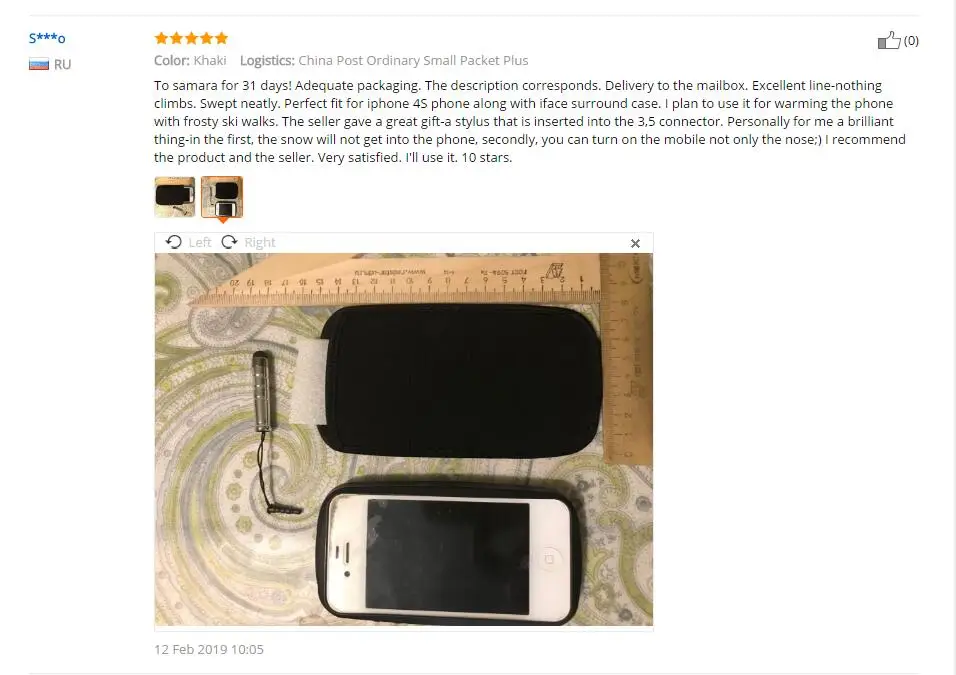Click the five-star rating
956x675 pixels.
point(191,38)
